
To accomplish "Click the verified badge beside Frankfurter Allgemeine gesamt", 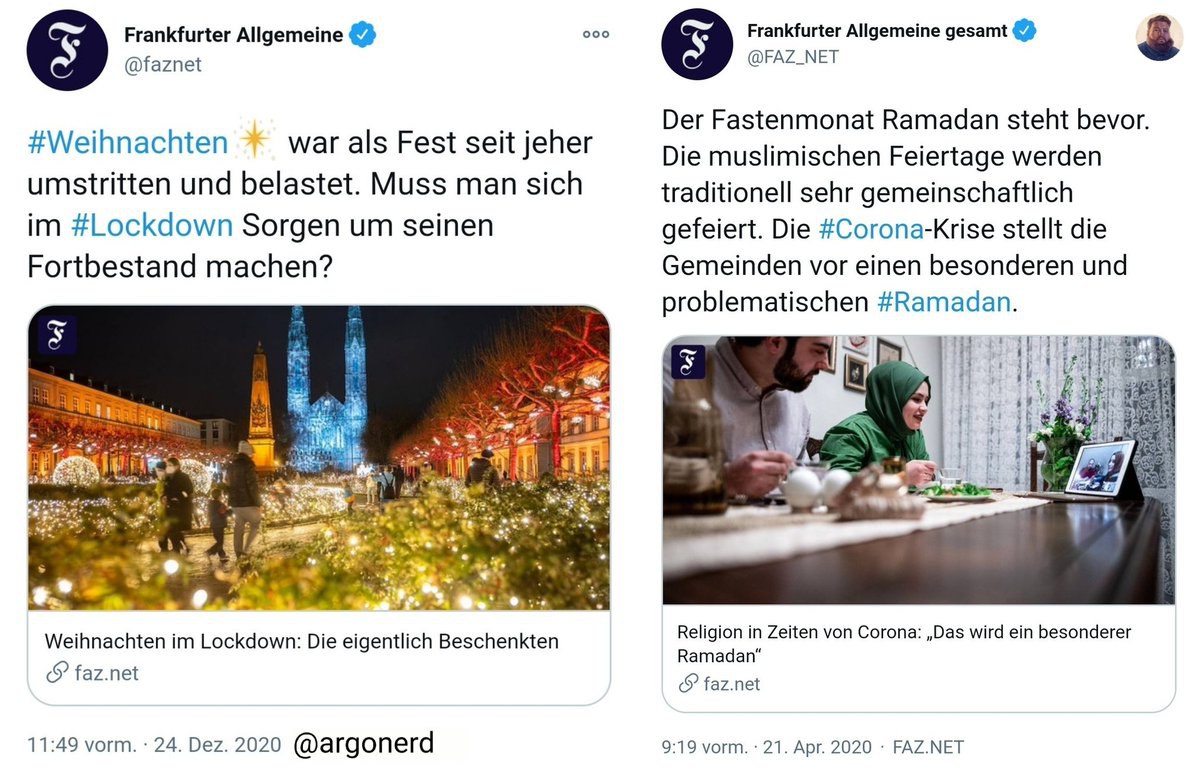I will 1024,31.
